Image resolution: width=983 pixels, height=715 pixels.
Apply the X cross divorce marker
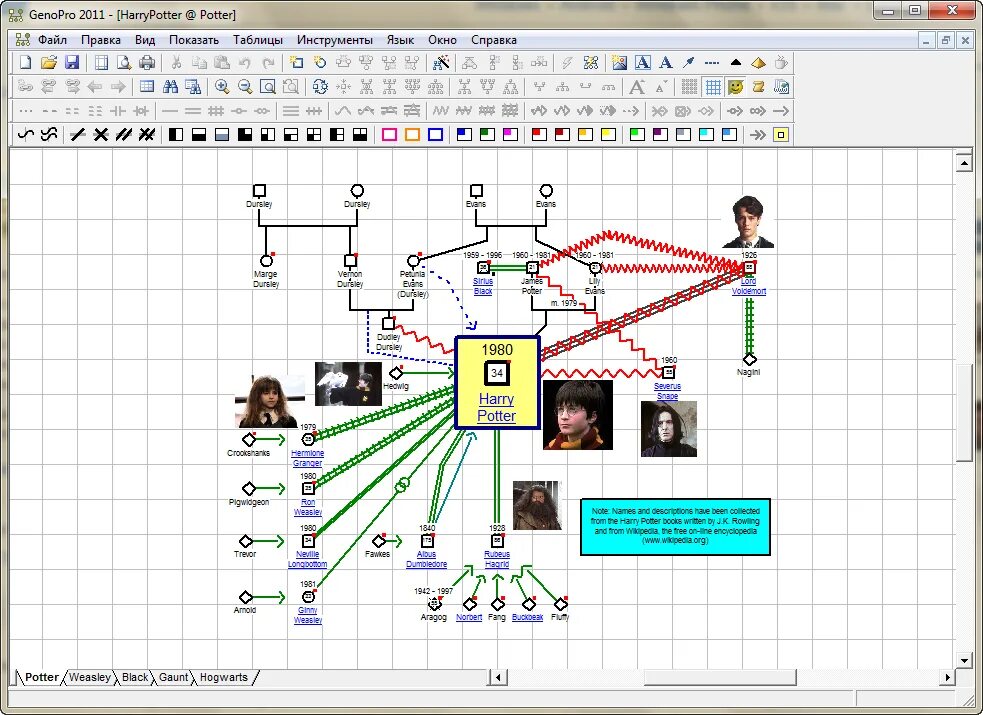[x=100, y=134]
